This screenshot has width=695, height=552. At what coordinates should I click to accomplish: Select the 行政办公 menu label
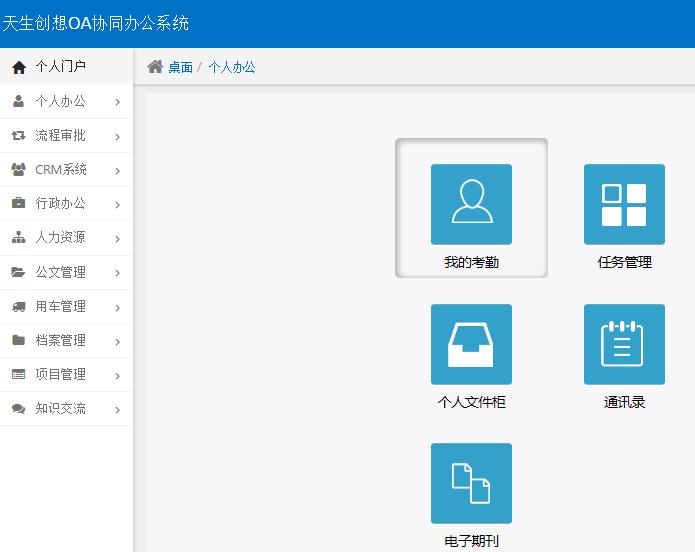coord(60,204)
